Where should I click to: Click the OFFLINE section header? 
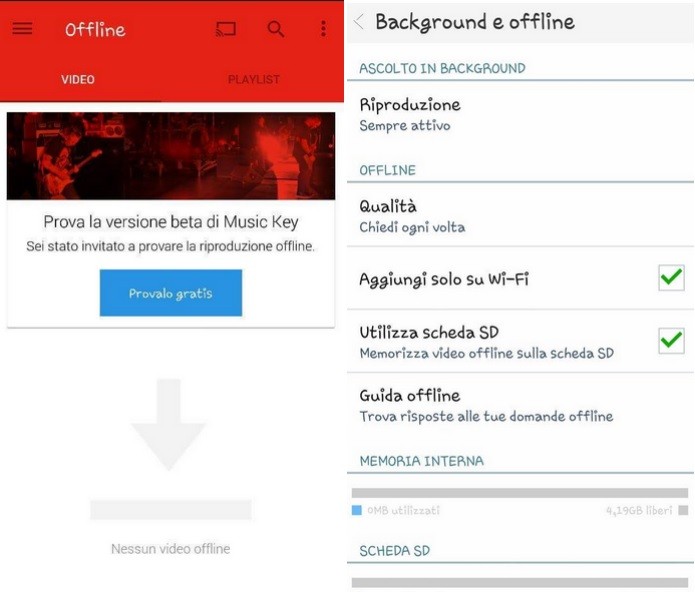pos(387,170)
